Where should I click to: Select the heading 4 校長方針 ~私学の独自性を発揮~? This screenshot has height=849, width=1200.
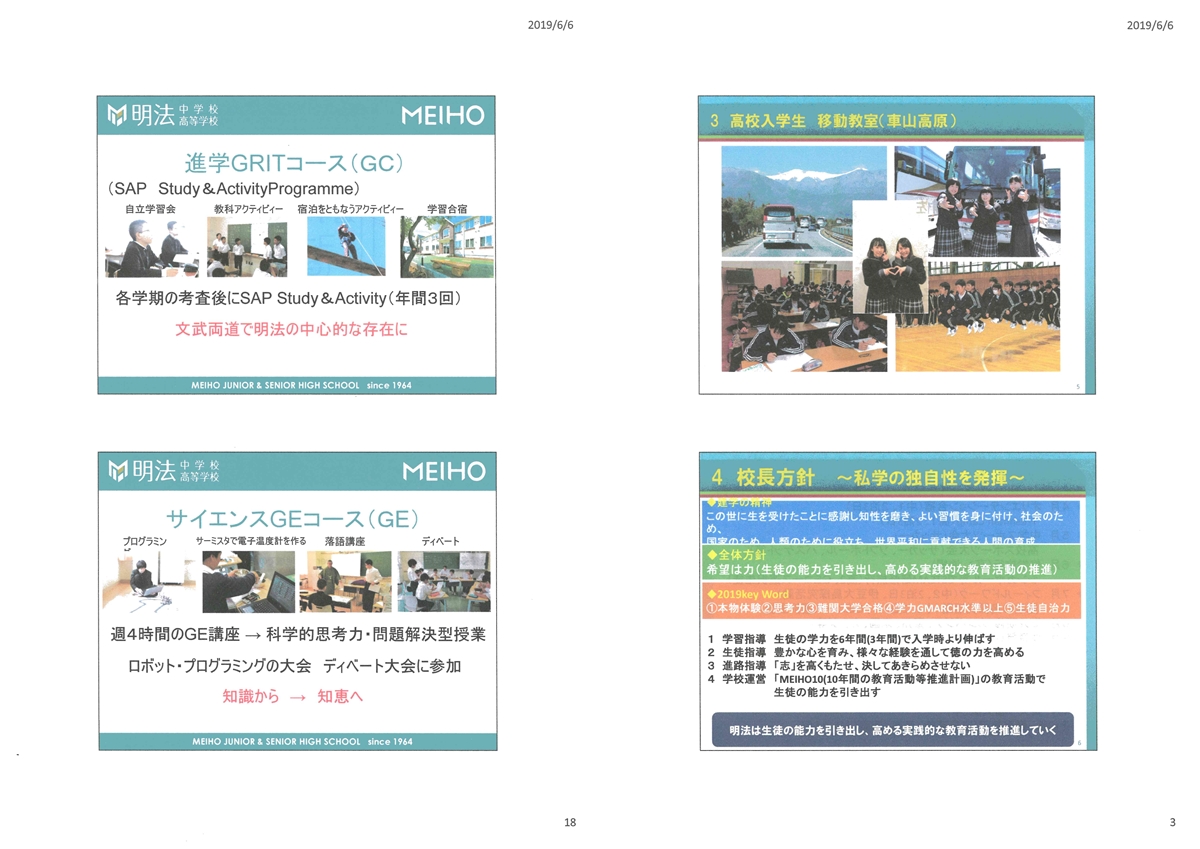[x=866, y=476]
